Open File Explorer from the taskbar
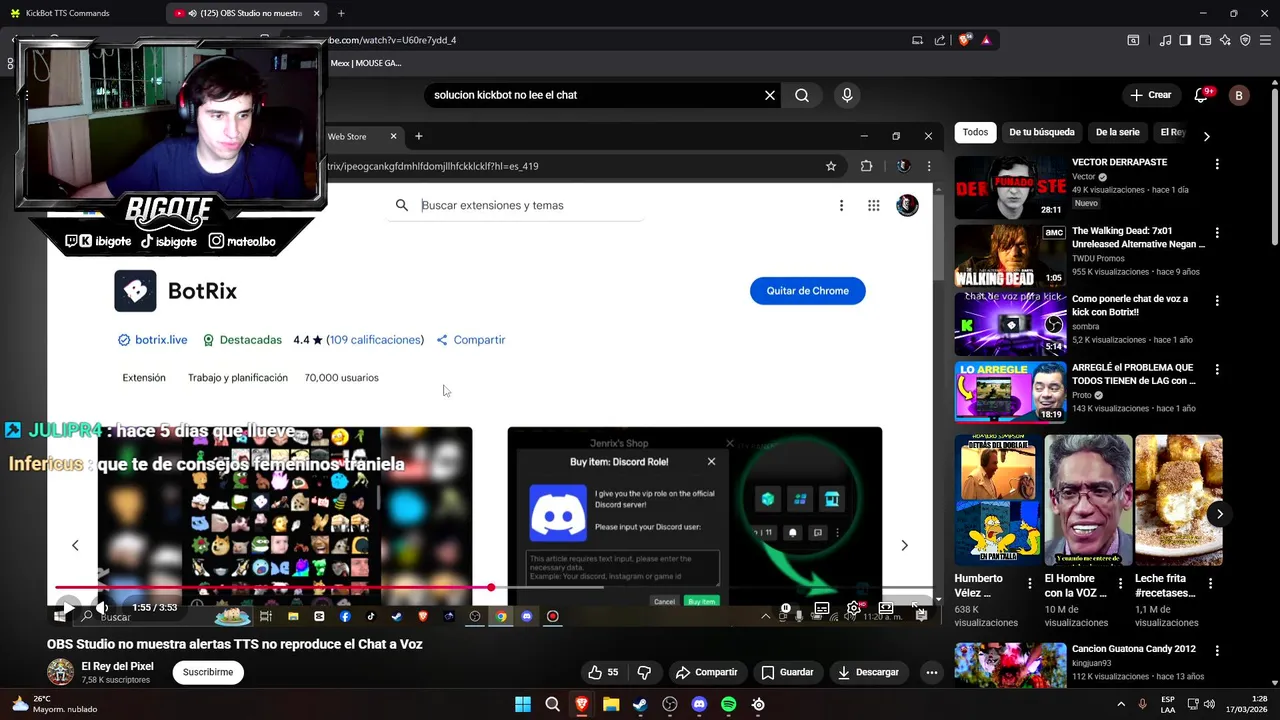Image resolution: width=1280 pixels, height=720 pixels. (x=611, y=704)
